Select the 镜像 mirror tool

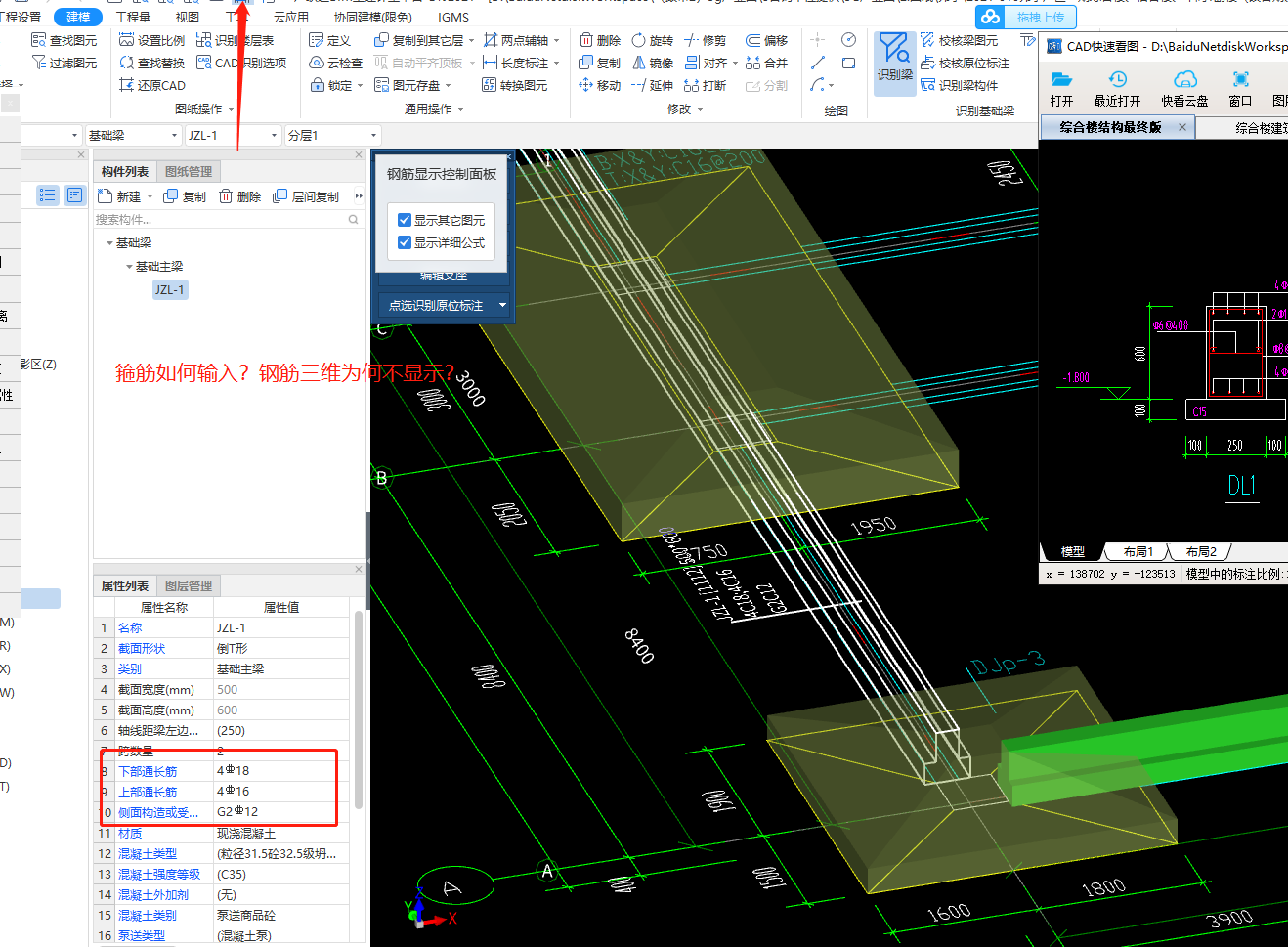click(x=653, y=63)
